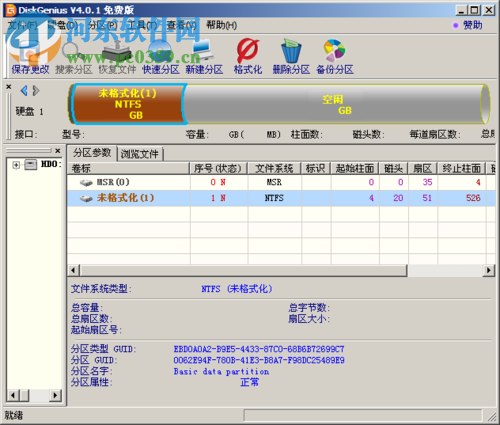Click the 卷标 column header
The image size is (500, 425).
click(x=128, y=168)
